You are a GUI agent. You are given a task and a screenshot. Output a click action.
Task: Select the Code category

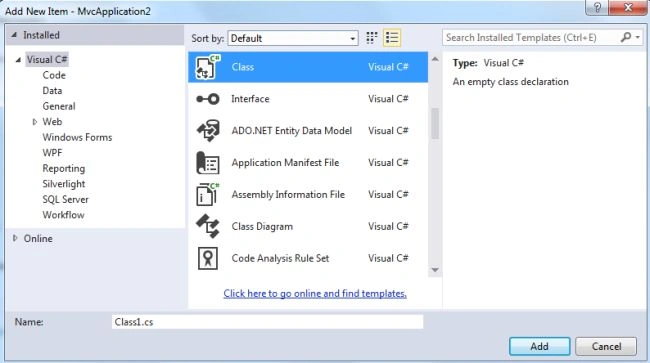[54, 75]
